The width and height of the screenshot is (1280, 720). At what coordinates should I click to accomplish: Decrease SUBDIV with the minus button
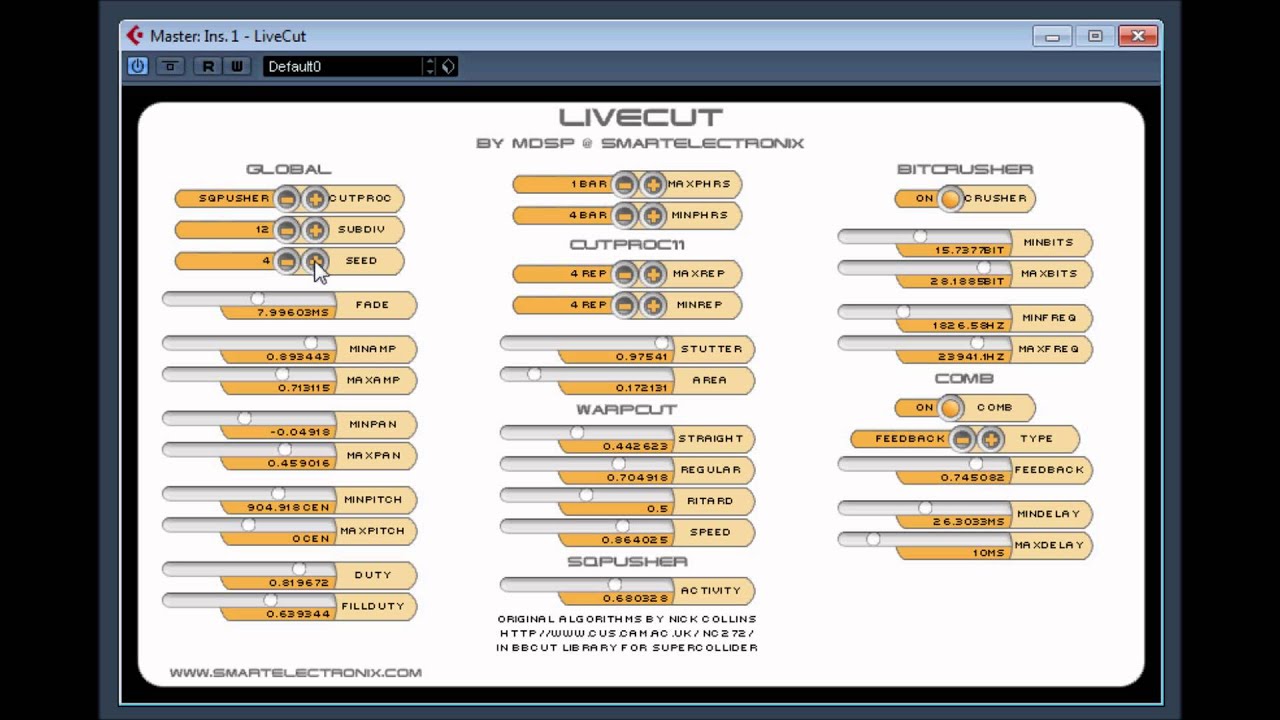click(287, 229)
